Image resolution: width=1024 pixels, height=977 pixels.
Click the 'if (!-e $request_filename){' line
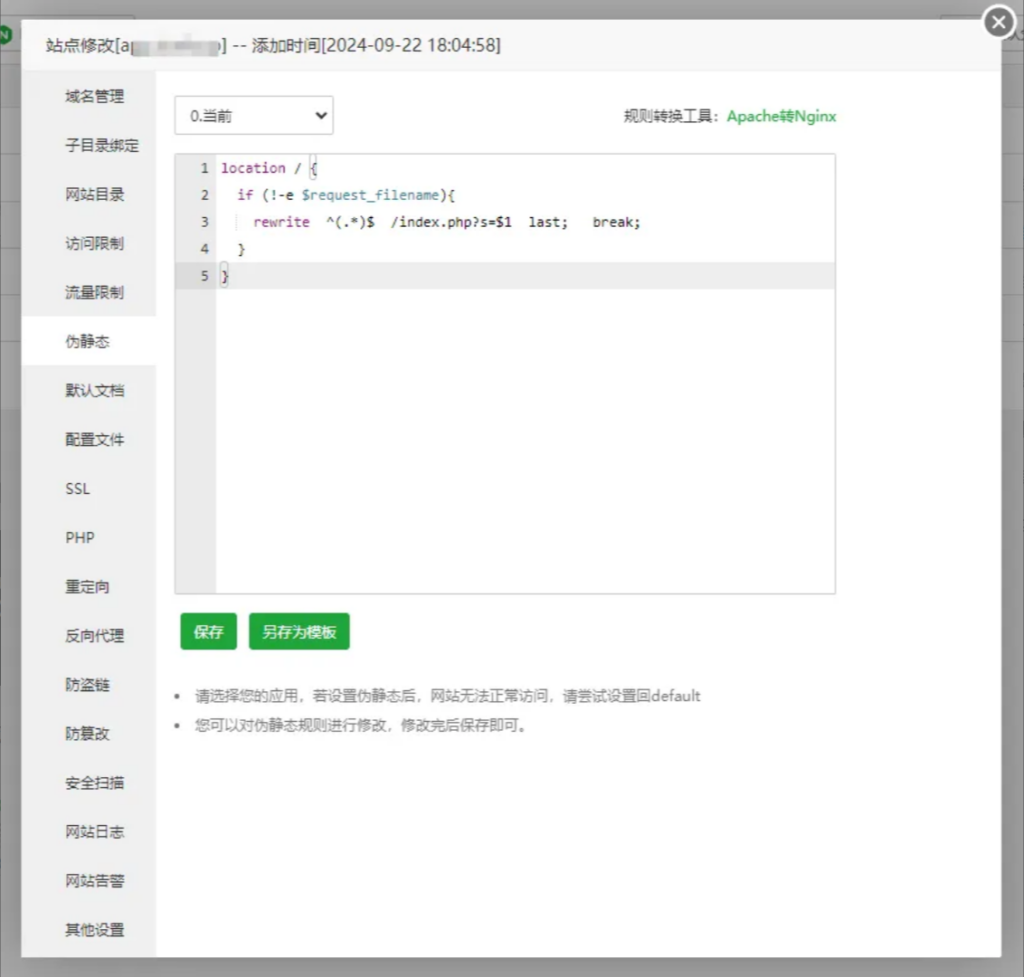click(346, 195)
